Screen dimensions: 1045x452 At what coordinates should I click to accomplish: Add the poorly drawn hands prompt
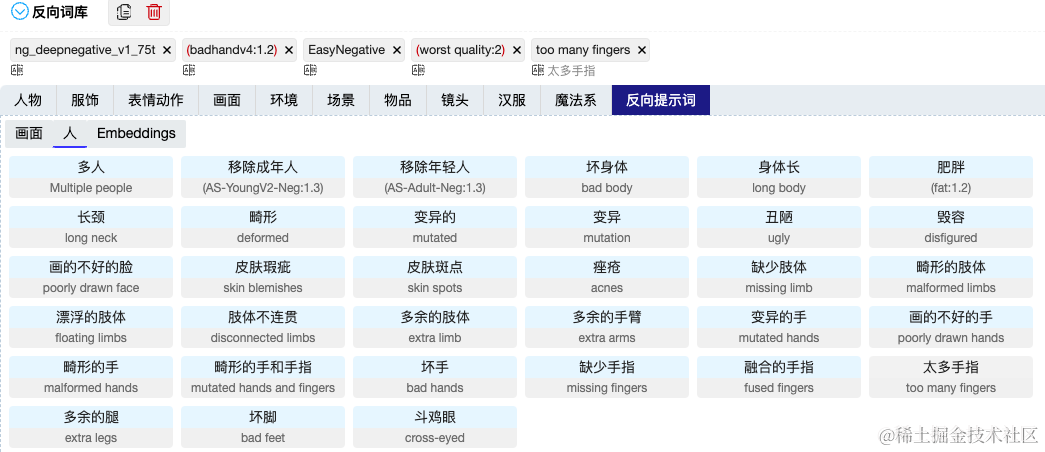click(x=951, y=327)
